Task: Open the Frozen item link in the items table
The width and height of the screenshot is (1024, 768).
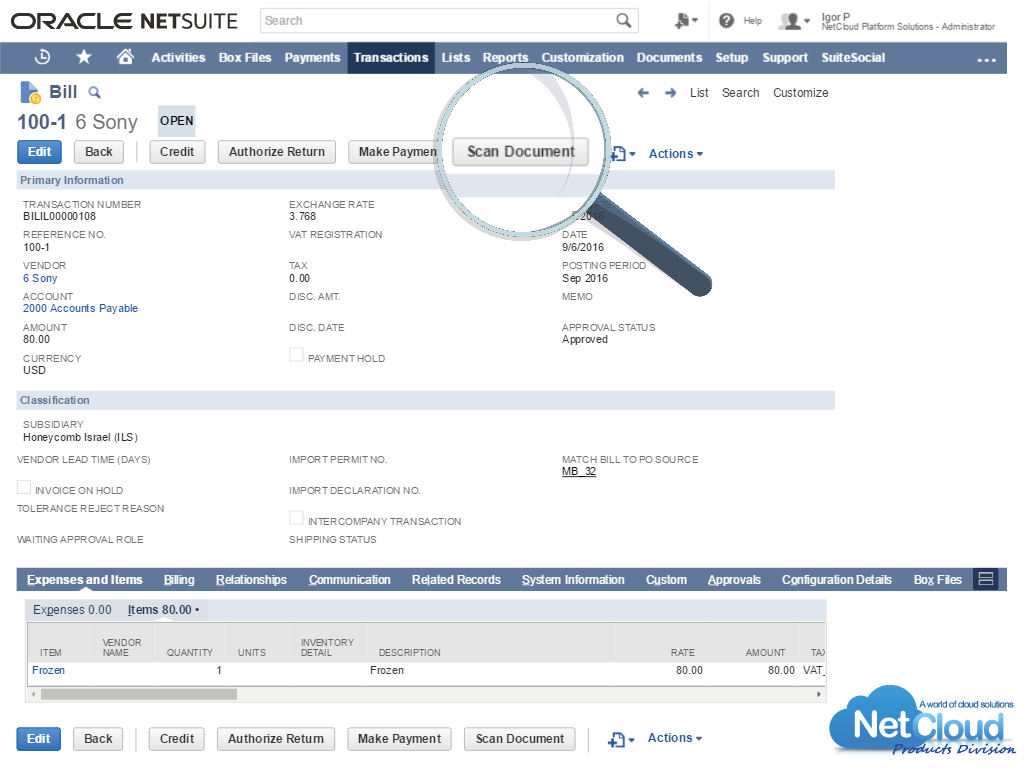Action: click(48, 671)
